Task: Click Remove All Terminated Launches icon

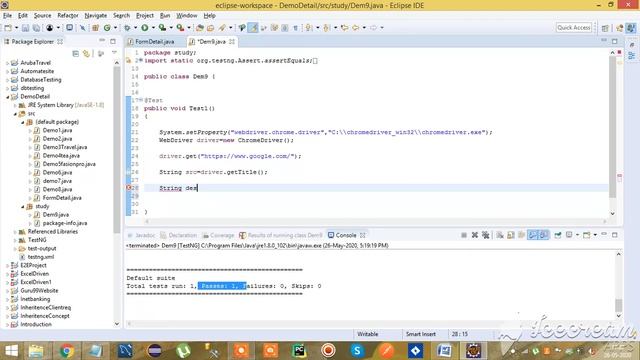Action: pyautogui.click(x=486, y=235)
